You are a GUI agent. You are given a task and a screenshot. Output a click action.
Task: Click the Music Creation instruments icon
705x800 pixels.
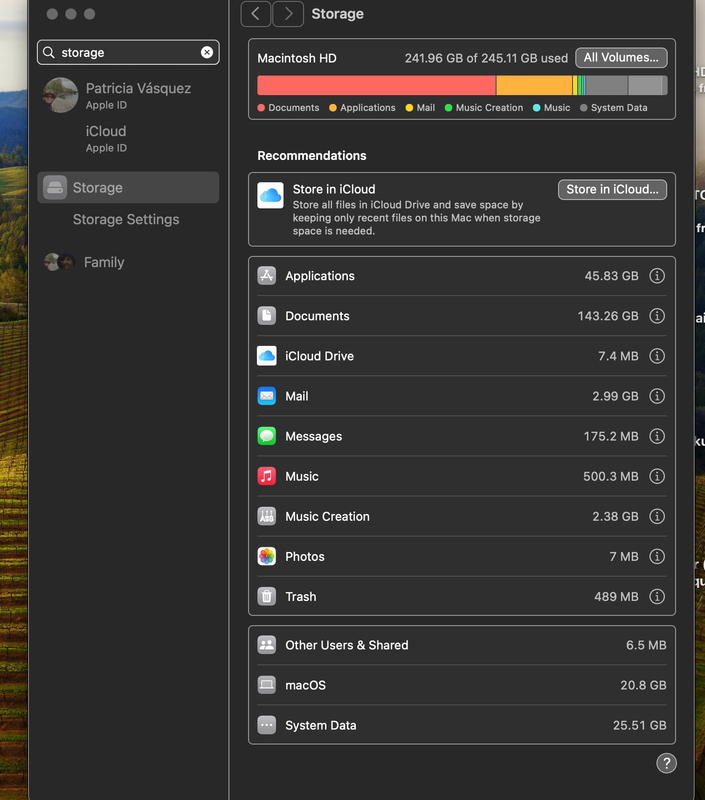pyautogui.click(x=267, y=516)
